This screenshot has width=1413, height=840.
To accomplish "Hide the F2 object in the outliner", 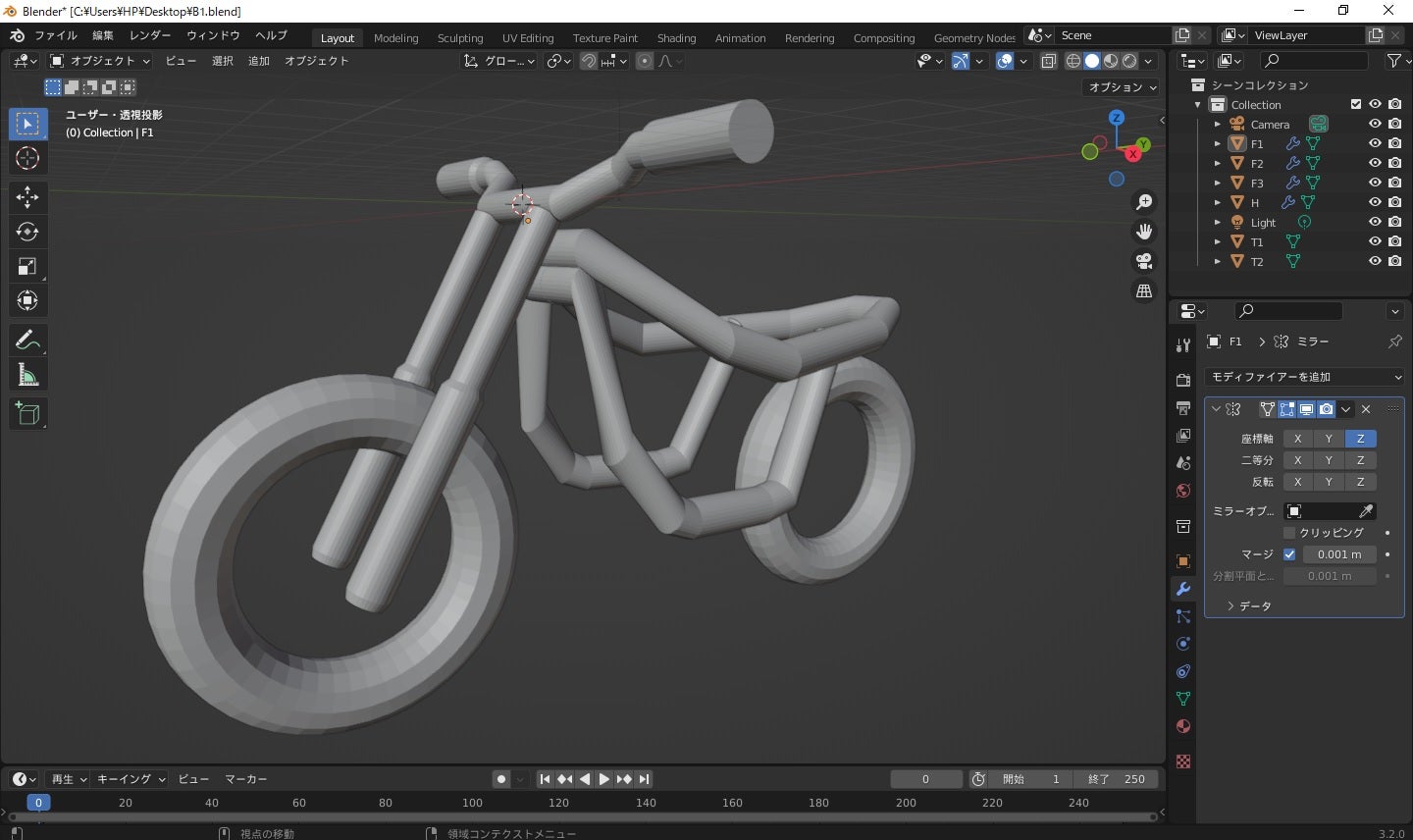I will click(1375, 163).
